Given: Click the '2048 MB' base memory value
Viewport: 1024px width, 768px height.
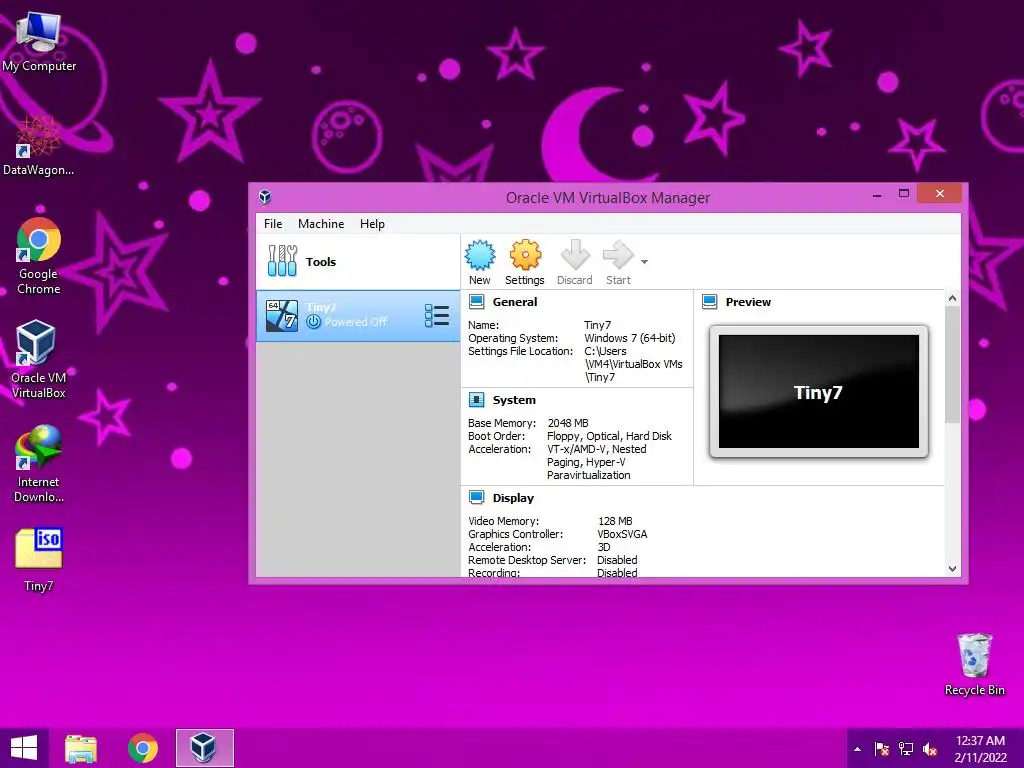Looking at the screenshot, I should click(568, 423).
